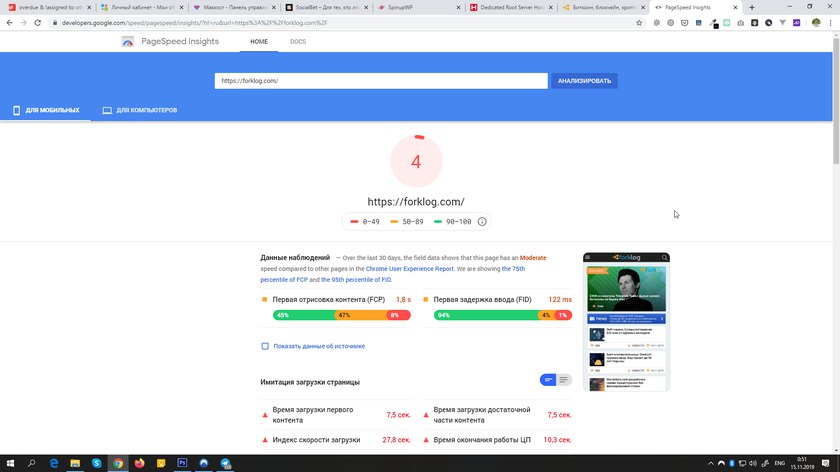
Task: Open Windows search magnifier in taskbar
Action: click(x=32, y=463)
